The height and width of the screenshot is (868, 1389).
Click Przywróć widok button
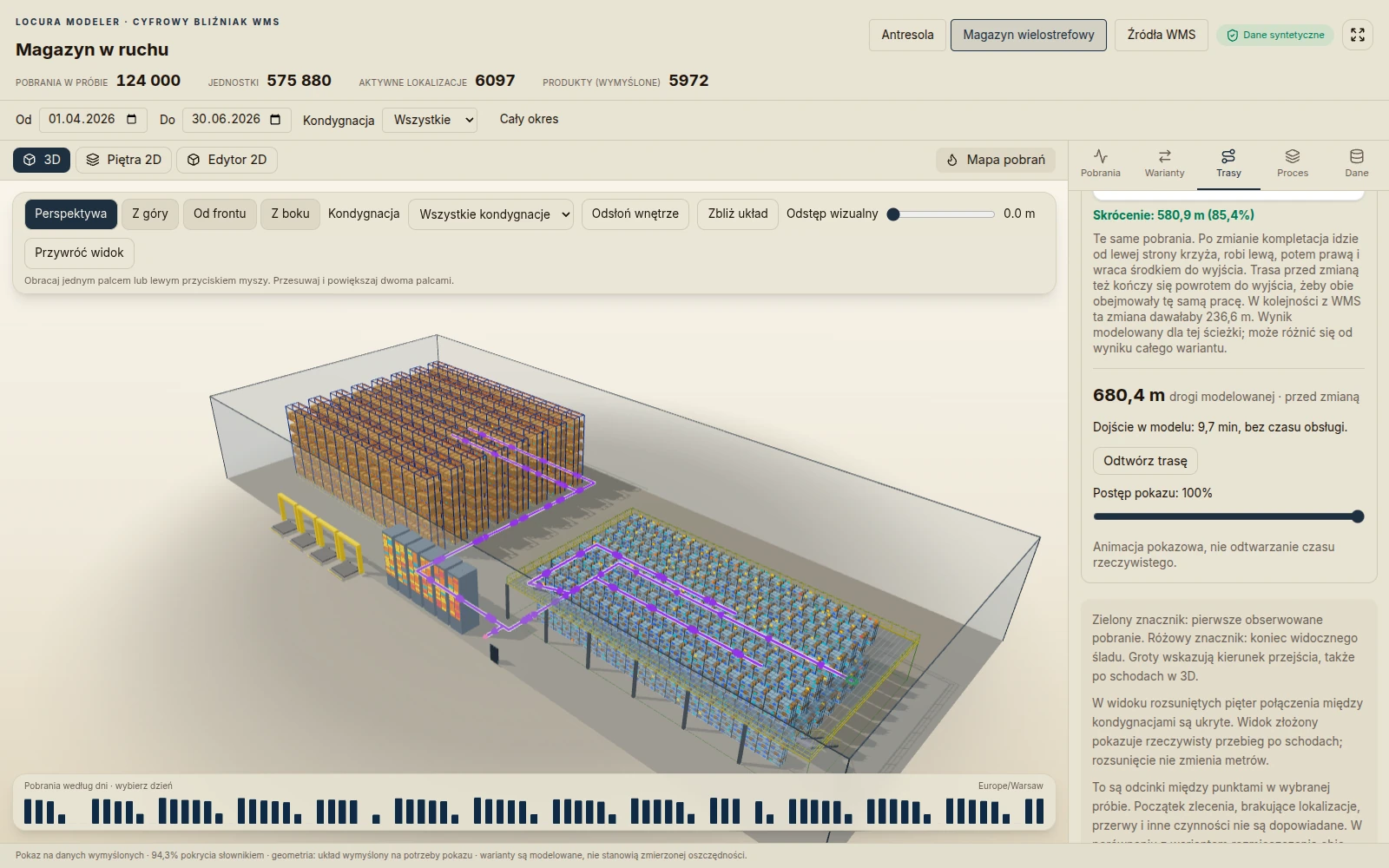(79, 253)
